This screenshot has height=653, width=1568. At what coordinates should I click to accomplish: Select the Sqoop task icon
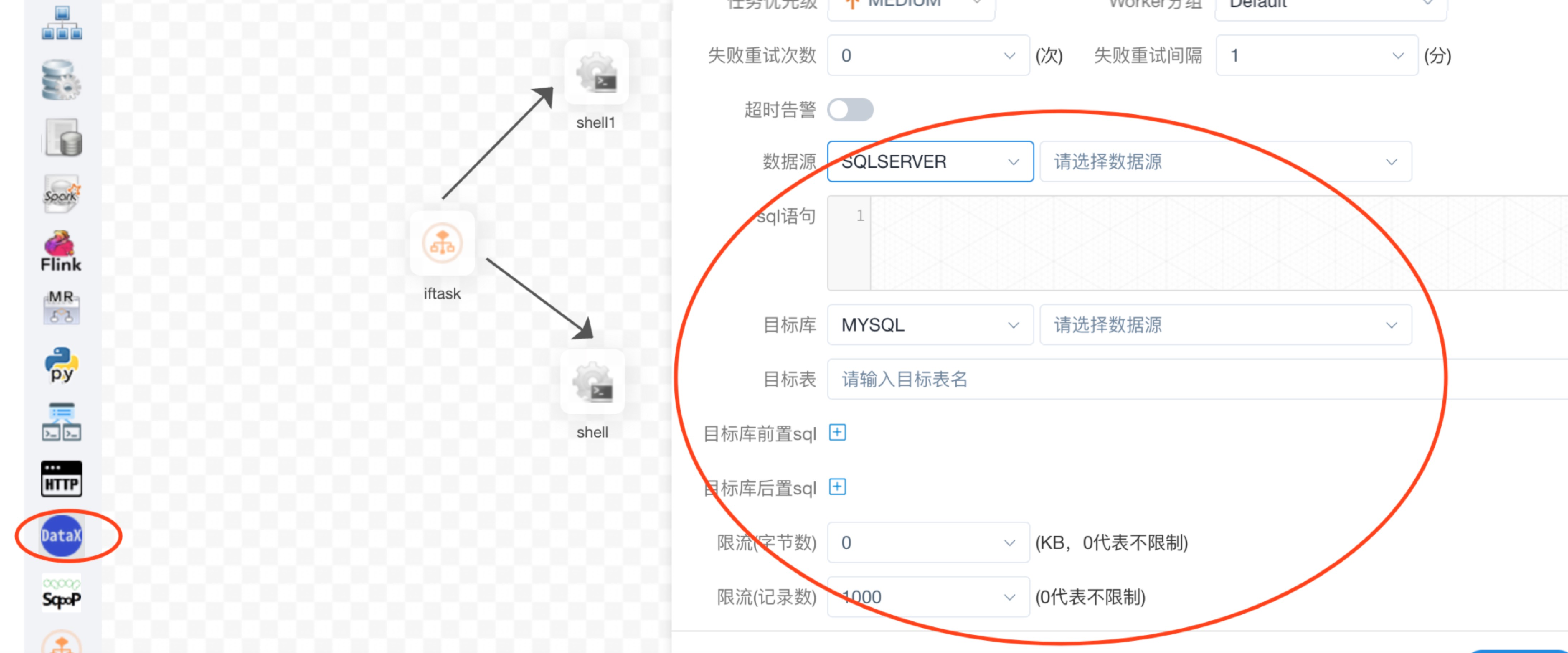(x=61, y=593)
